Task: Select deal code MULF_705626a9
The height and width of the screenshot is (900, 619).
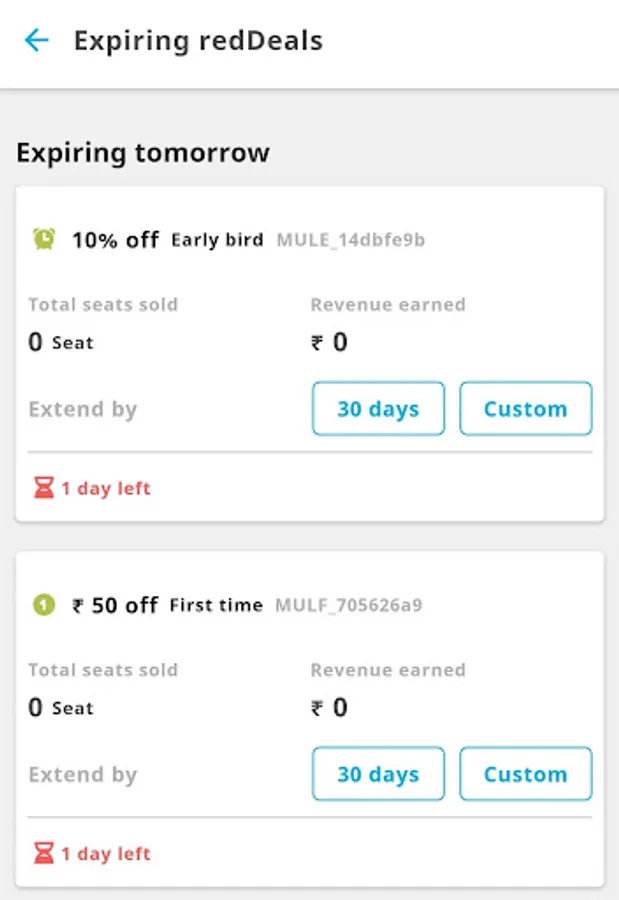Action: [x=349, y=605]
